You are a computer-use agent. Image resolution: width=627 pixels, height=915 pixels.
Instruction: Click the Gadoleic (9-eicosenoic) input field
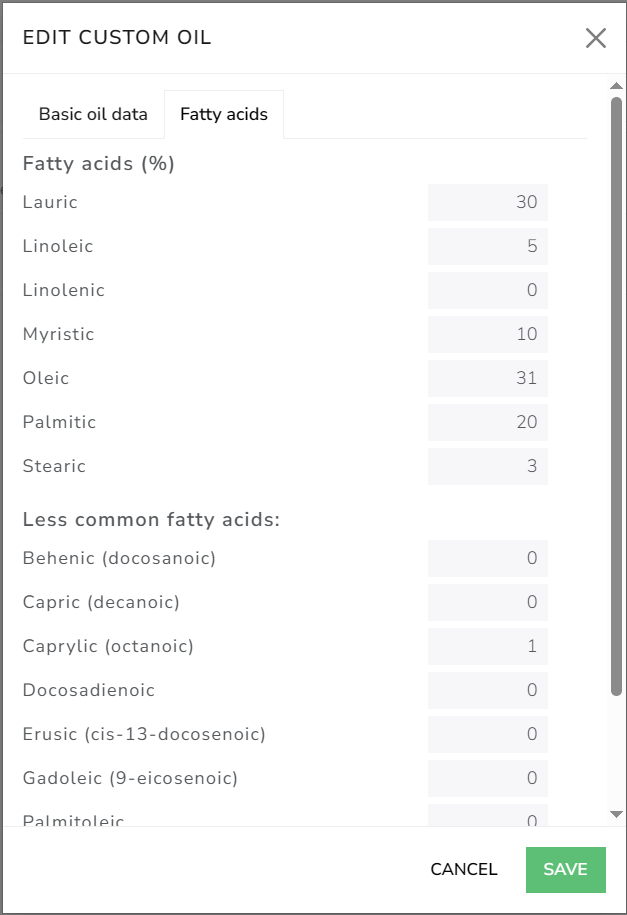(487, 778)
